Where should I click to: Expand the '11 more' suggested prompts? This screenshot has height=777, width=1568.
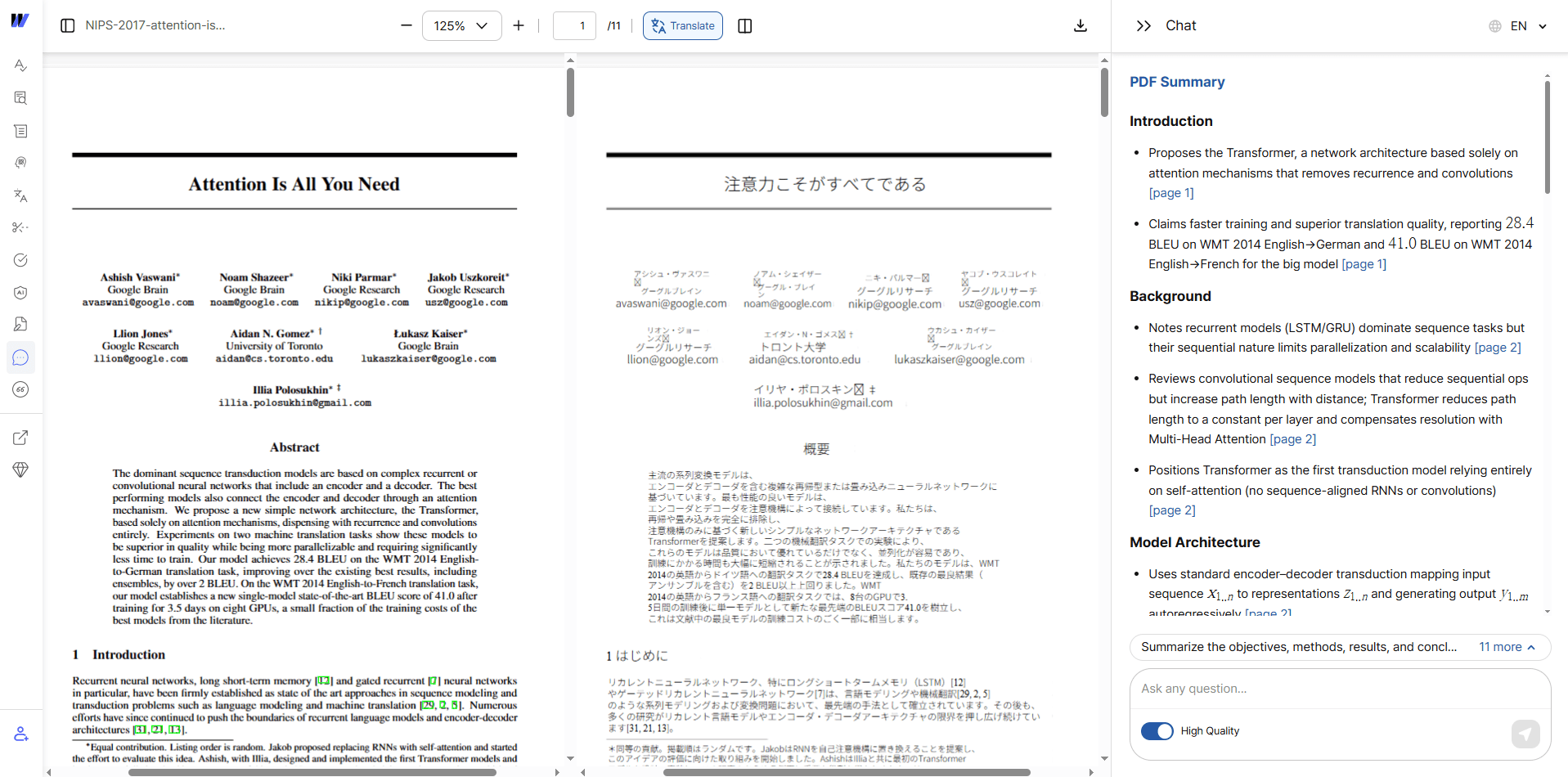click(x=1507, y=647)
